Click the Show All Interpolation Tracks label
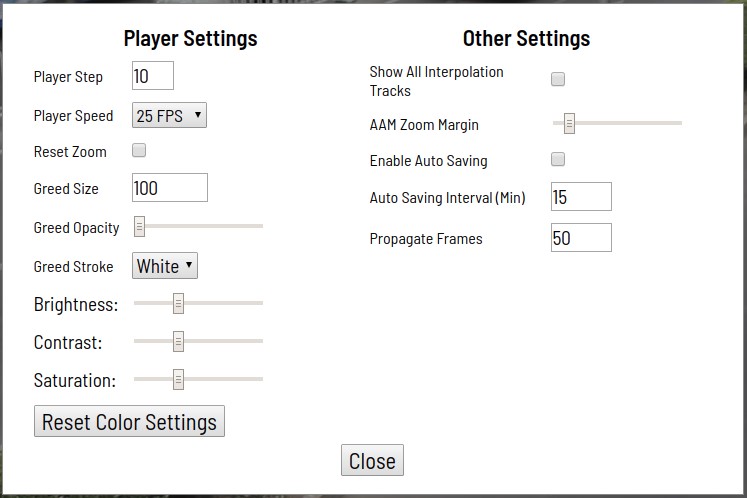747x498 pixels. (436, 81)
